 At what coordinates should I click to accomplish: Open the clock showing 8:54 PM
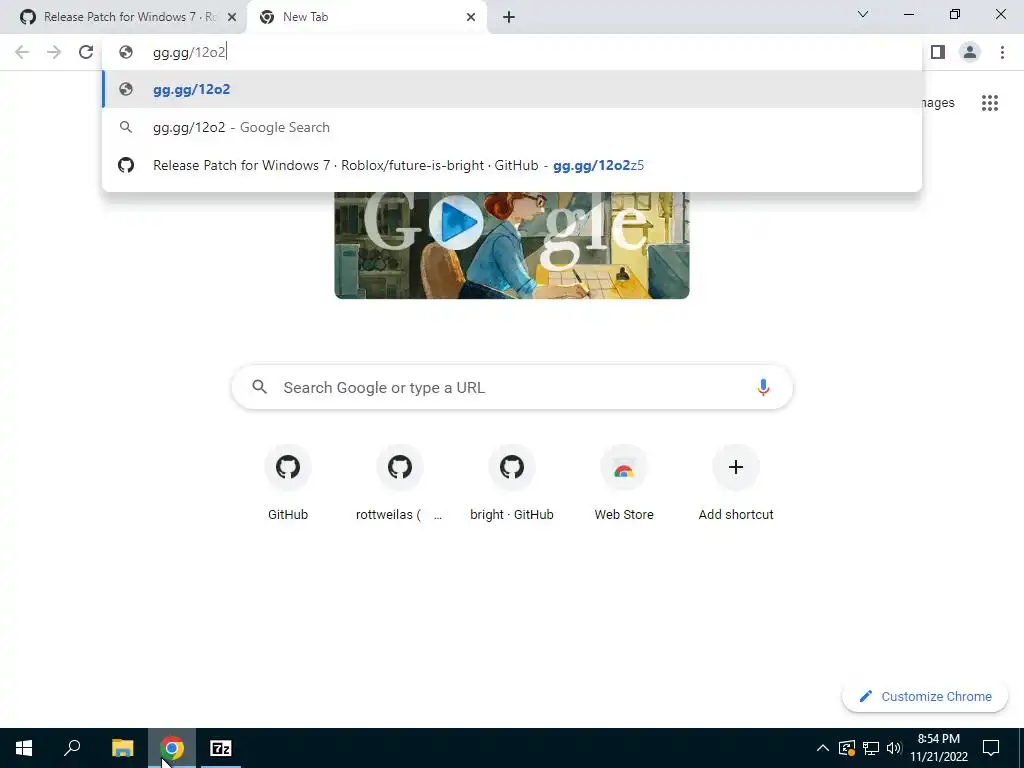pyautogui.click(x=939, y=748)
